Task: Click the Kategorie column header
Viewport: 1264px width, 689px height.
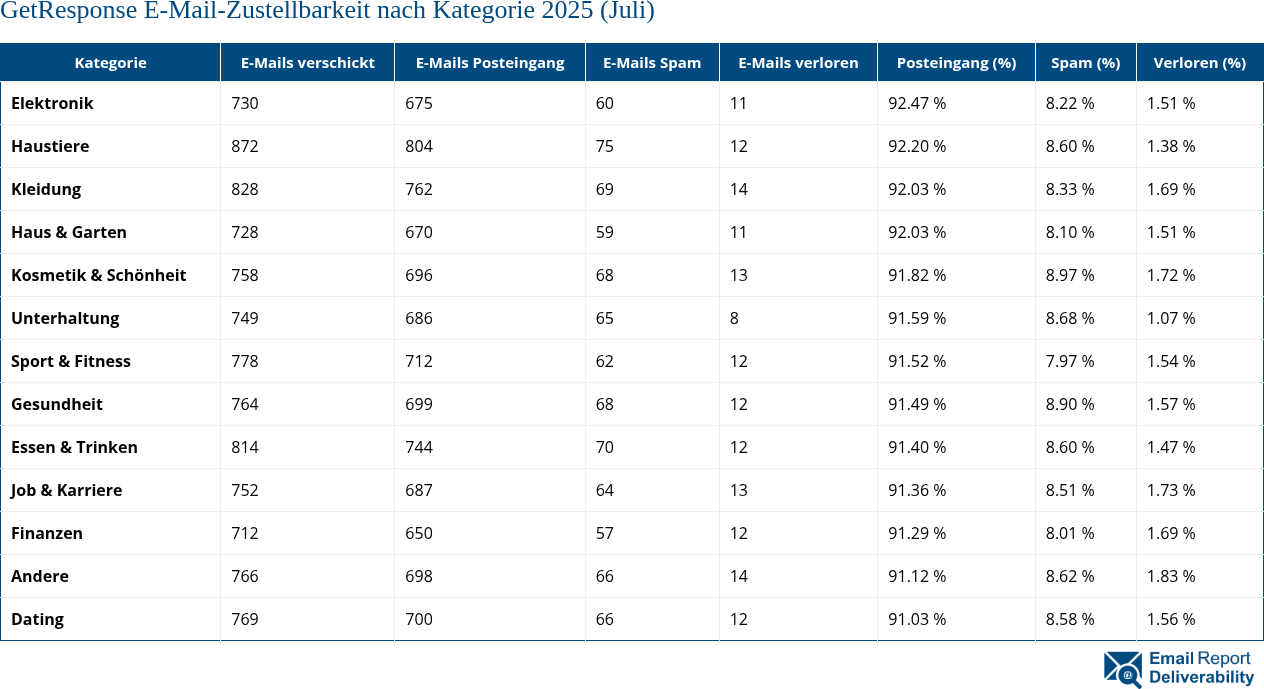Action: click(x=110, y=62)
